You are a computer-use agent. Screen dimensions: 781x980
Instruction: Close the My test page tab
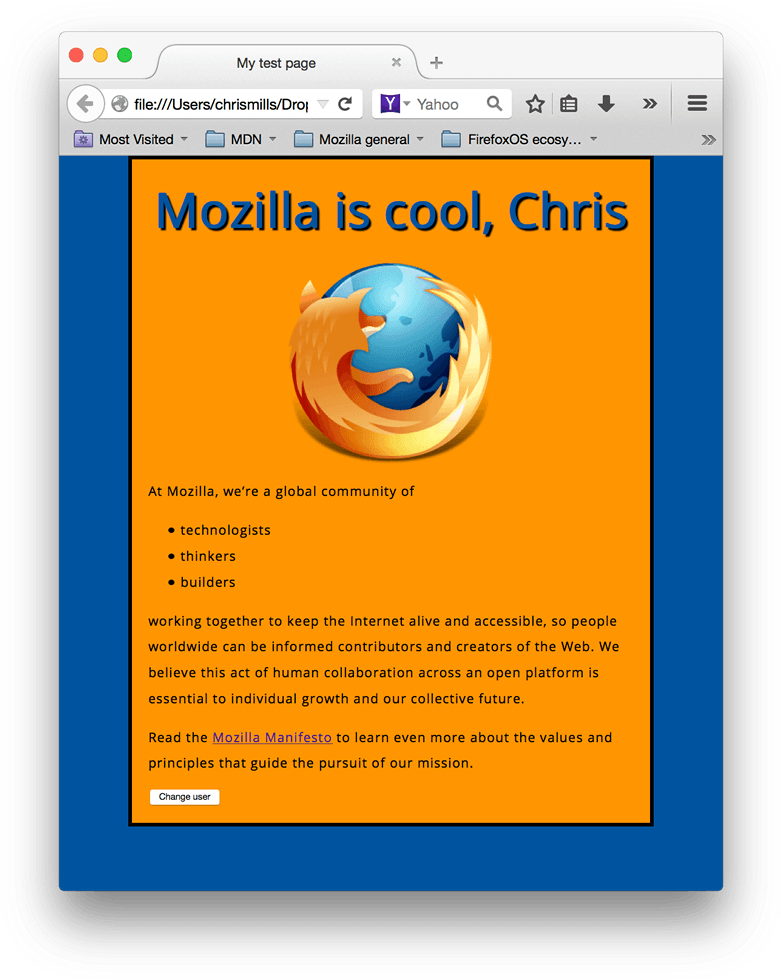tap(396, 62)
